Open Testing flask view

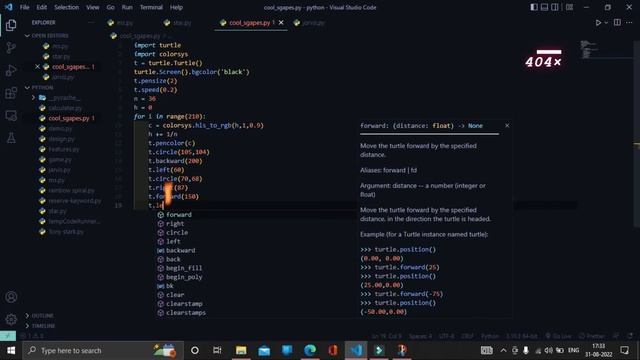point(11,138)
